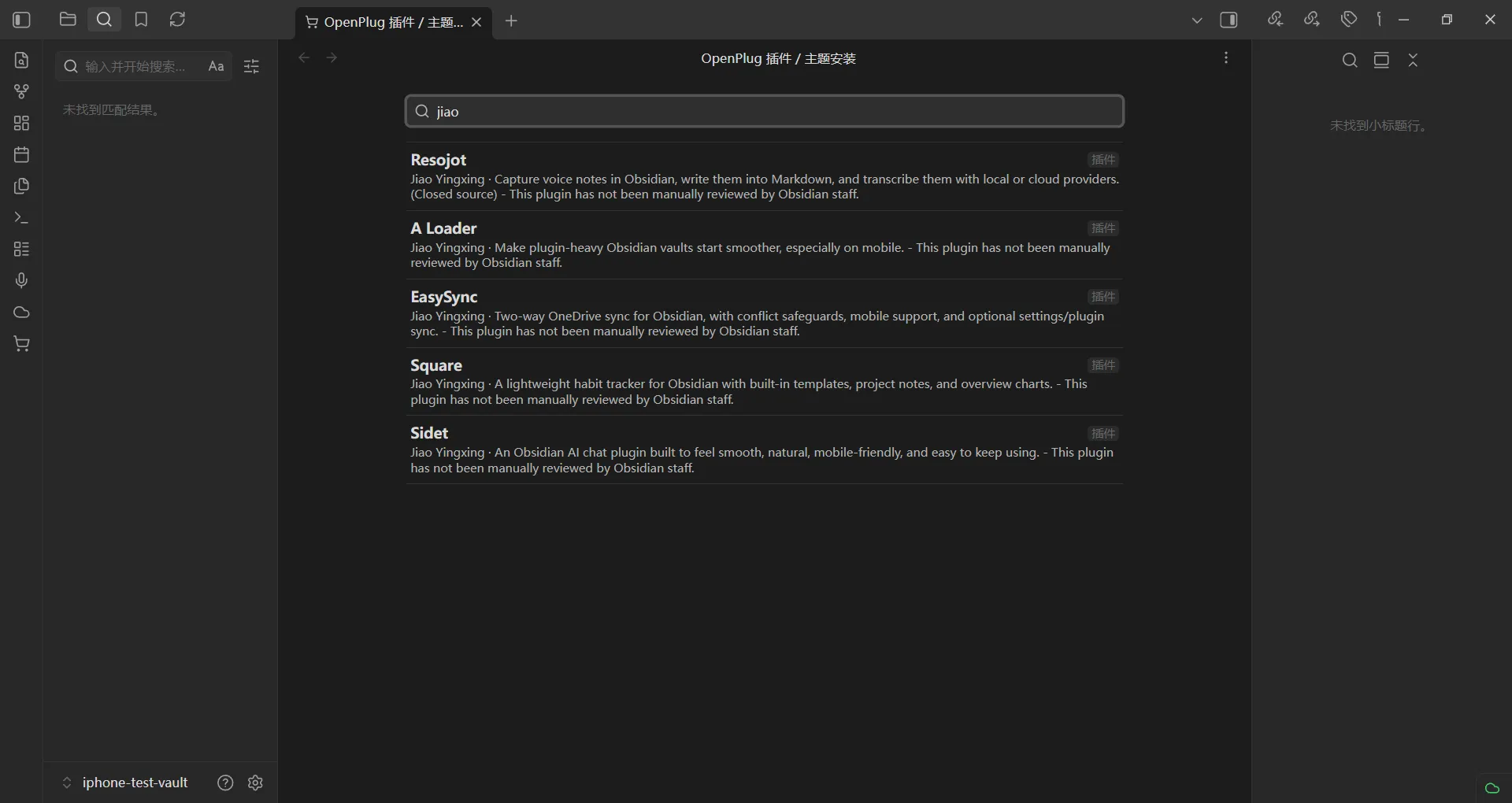The width and height of the screenshot is (1512, 803).
Task: Click the EasySync description about OneDrive sync
Action: click(x=758, y=324)
